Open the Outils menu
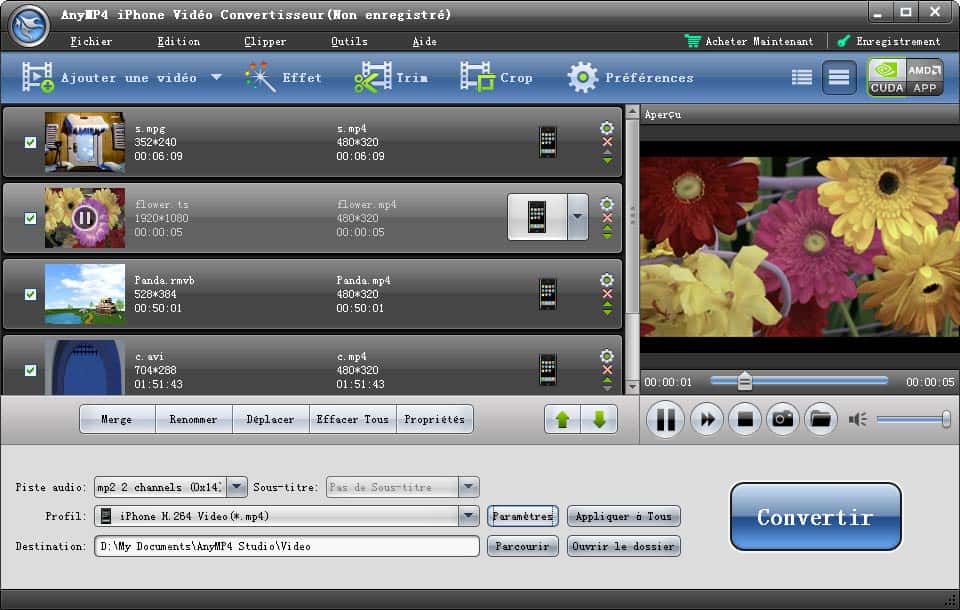Viewport: 960px width, 610px height. [350, 41]
